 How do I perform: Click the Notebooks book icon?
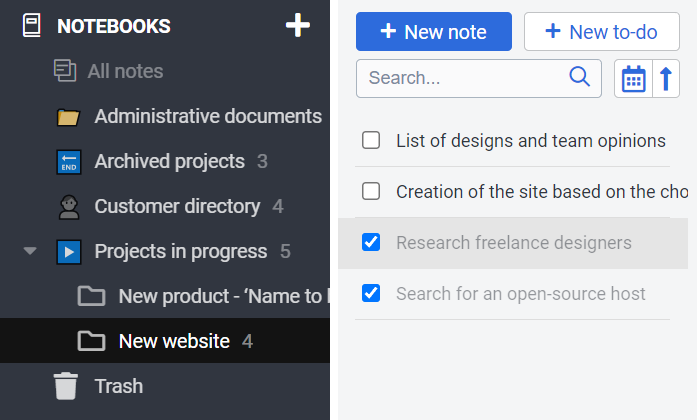(x=32, y=26)
